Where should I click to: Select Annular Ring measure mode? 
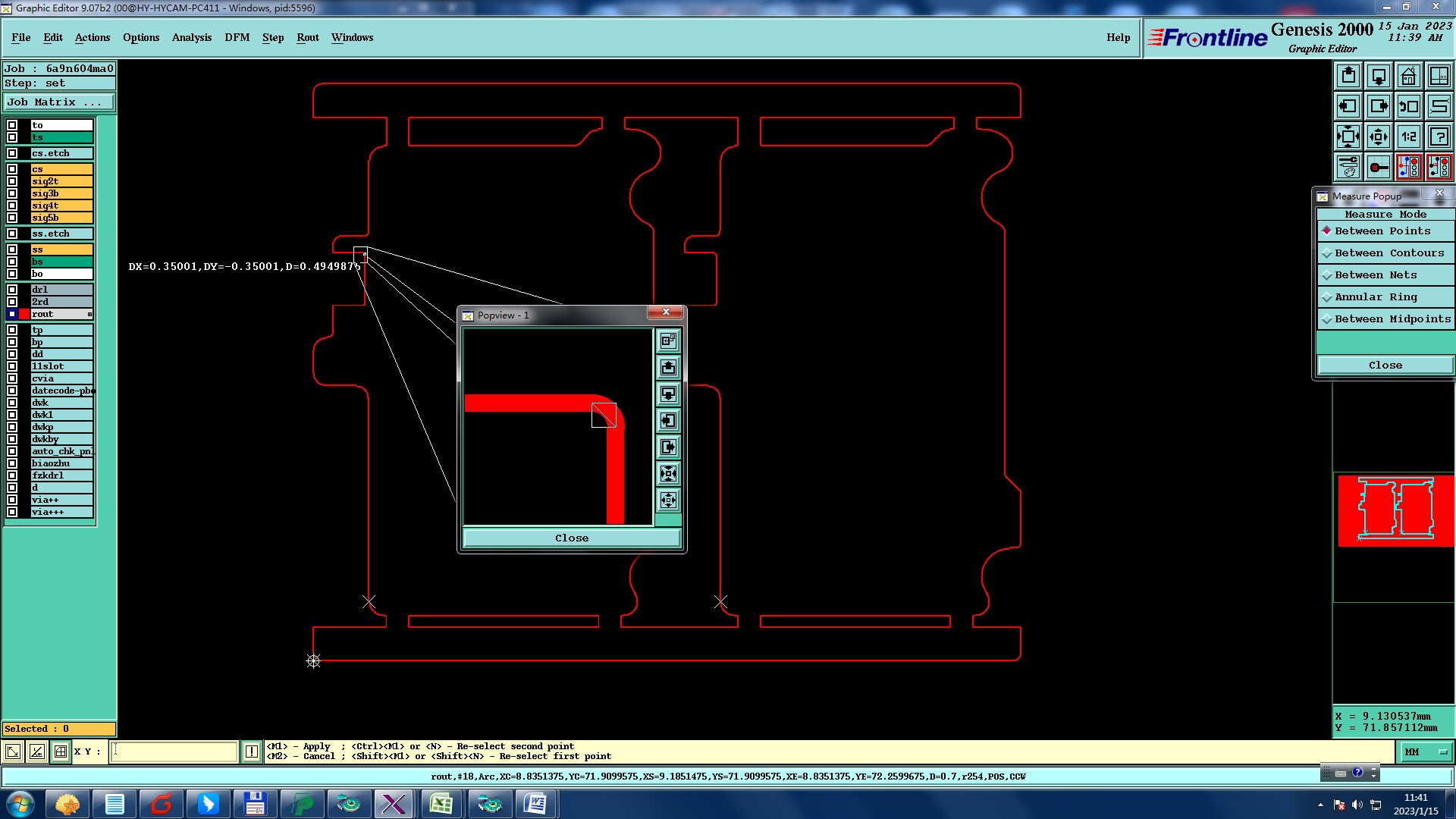(1376, 297)
